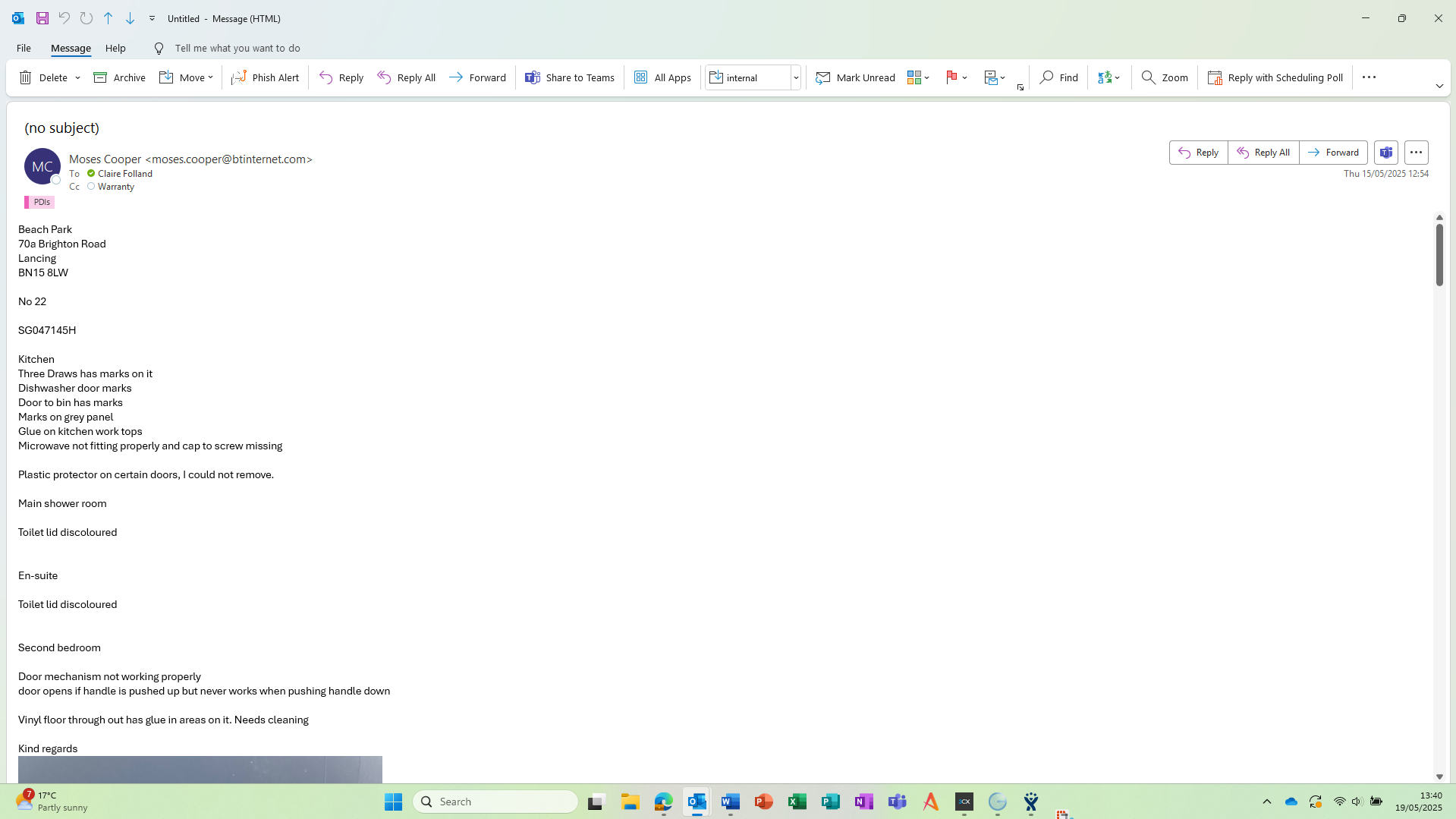The height and width of the screenshot is (819, 1456).
Task: Open the internal quick steps dropdown arrow
Action: click(x=796, y=77)
